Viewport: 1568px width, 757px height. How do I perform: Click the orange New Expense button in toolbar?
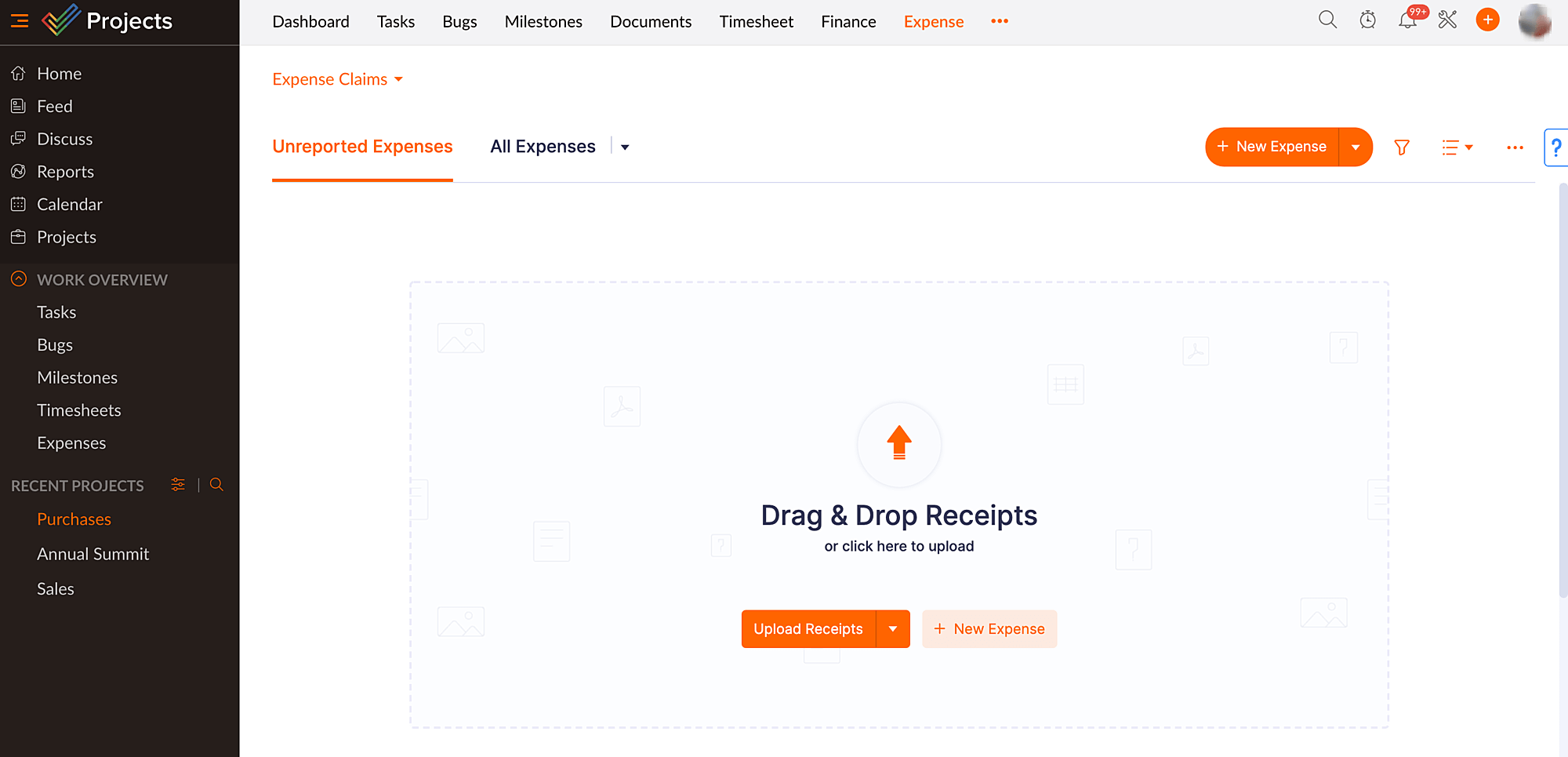pyautogui.click(x=1272, y=147)
